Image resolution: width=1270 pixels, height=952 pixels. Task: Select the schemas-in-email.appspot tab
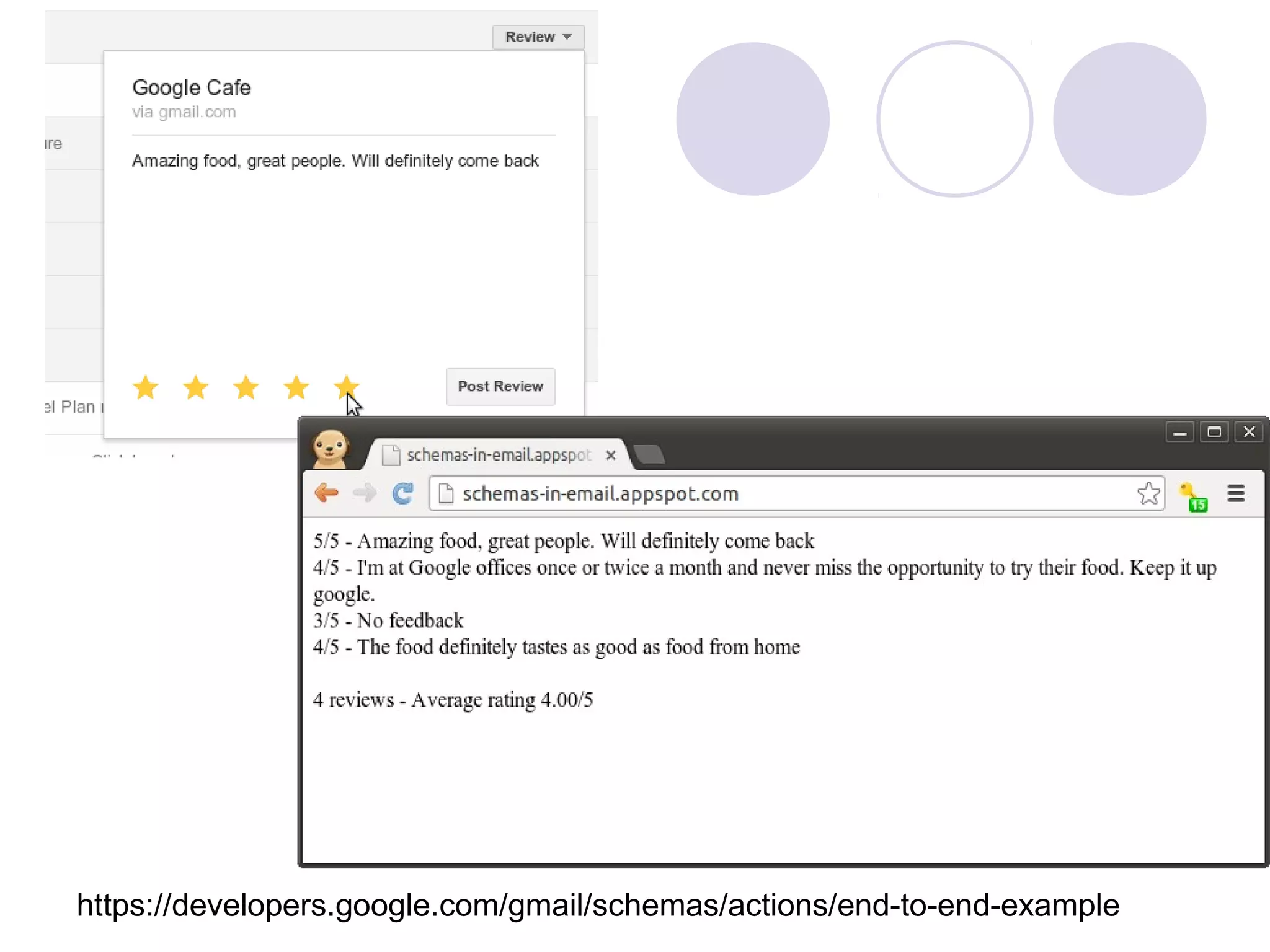coord(496,456)
